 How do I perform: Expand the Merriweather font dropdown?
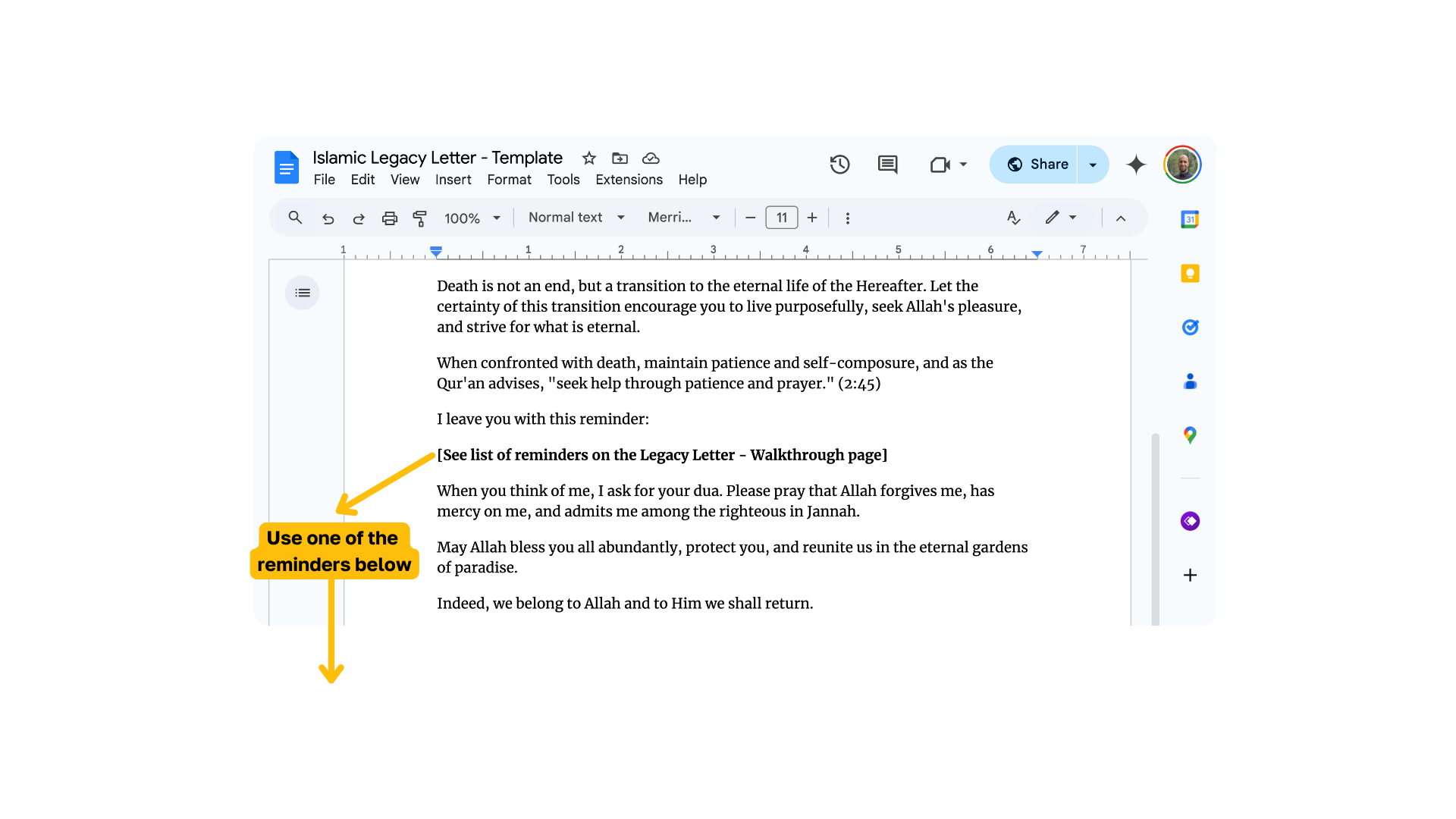coord(683,218)
